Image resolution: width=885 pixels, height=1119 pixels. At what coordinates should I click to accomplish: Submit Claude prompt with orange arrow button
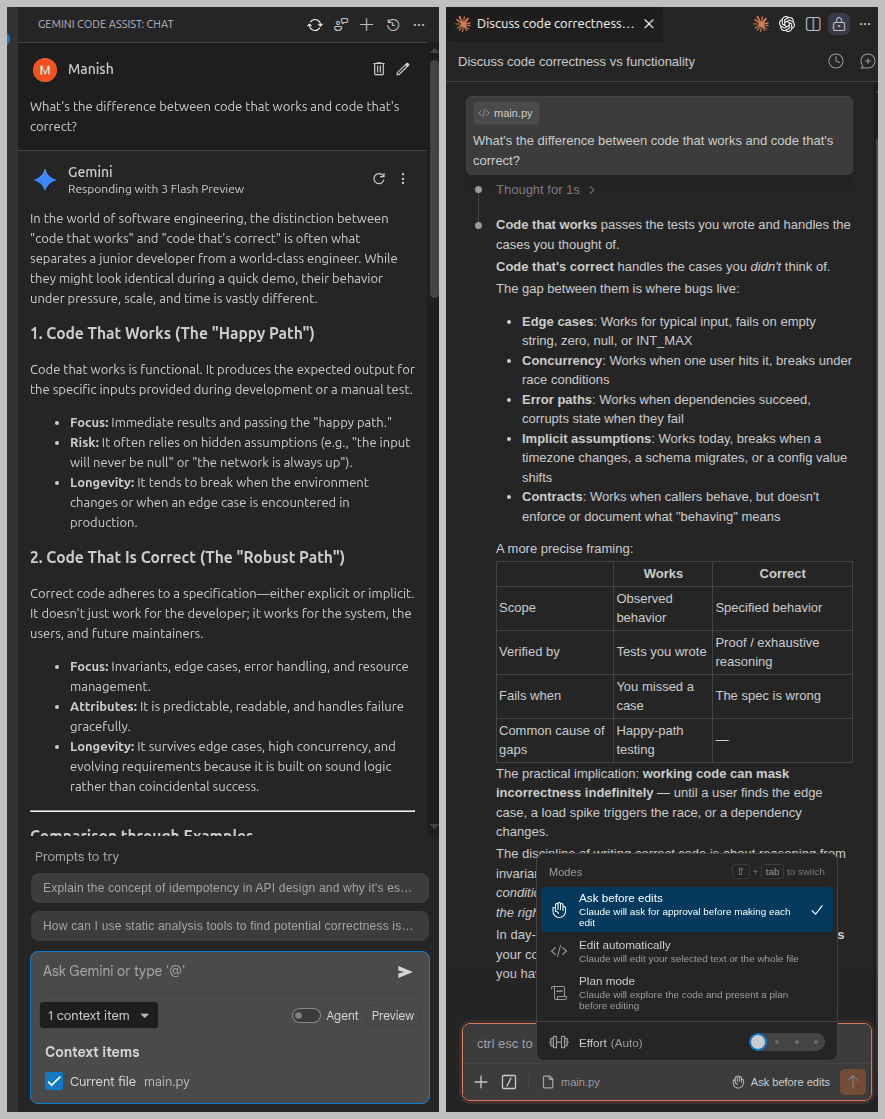tap(853, 1082)
